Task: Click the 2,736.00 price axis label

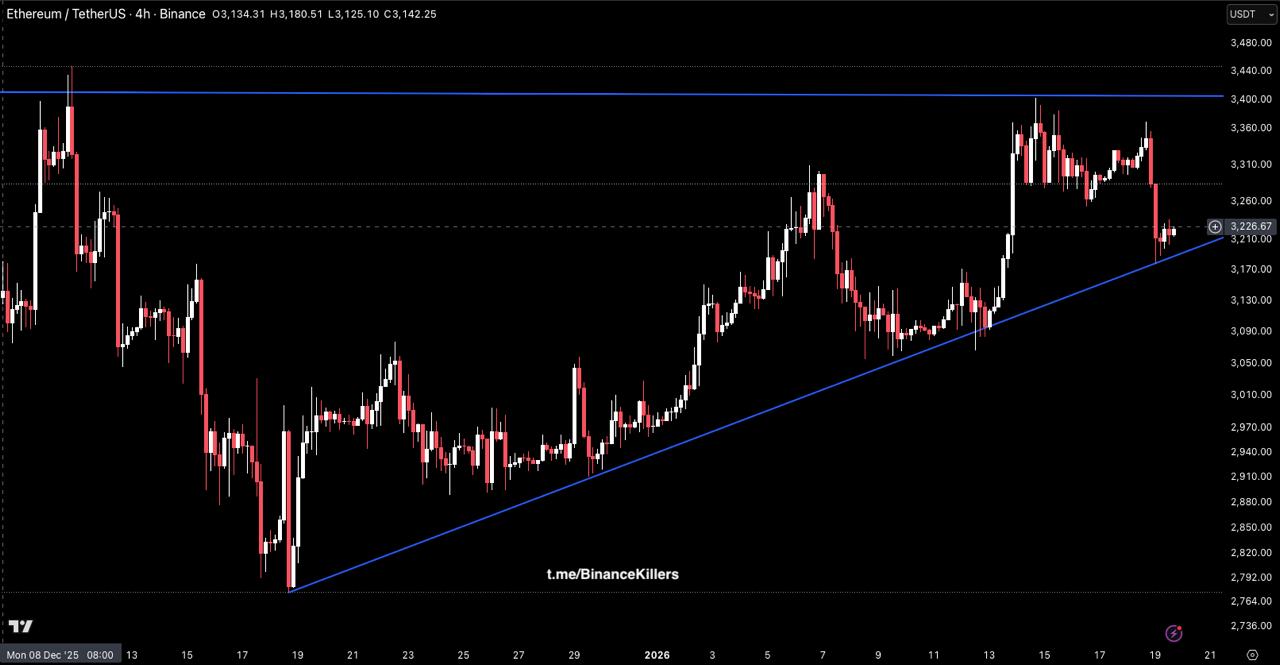Action: pos(1250,626)
